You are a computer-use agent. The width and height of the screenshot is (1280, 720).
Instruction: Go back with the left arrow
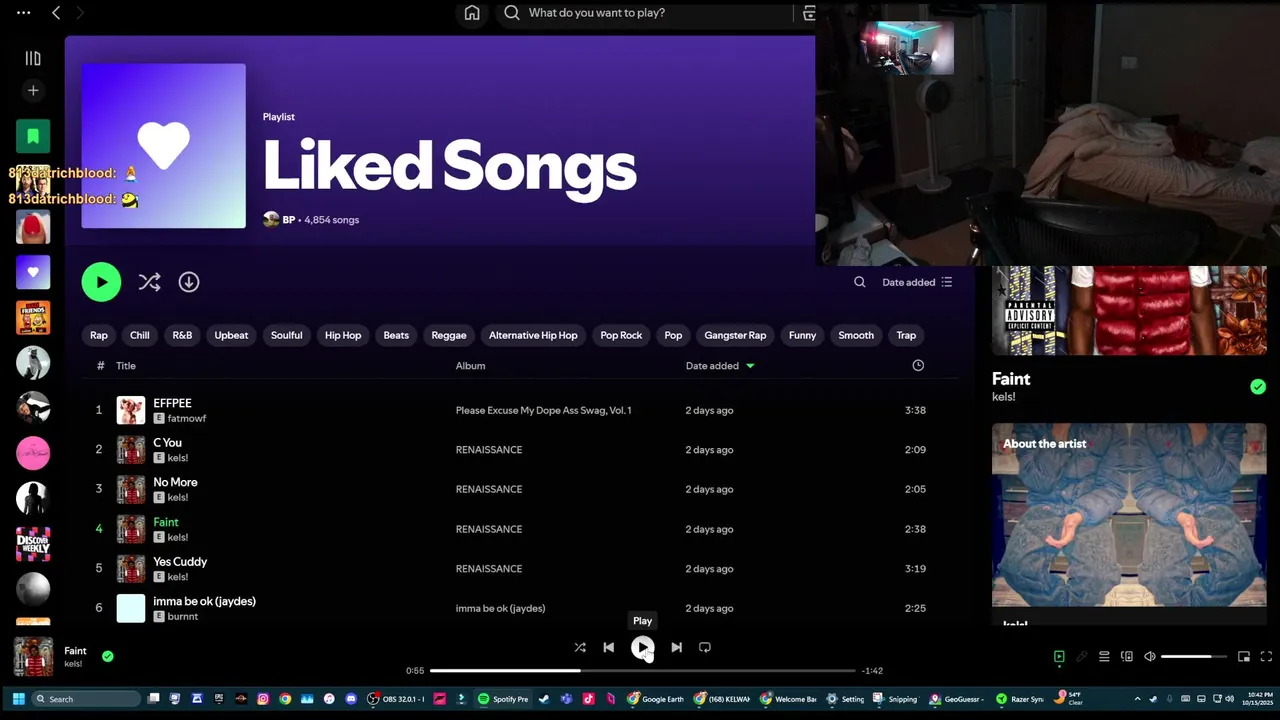coord(56,13)
